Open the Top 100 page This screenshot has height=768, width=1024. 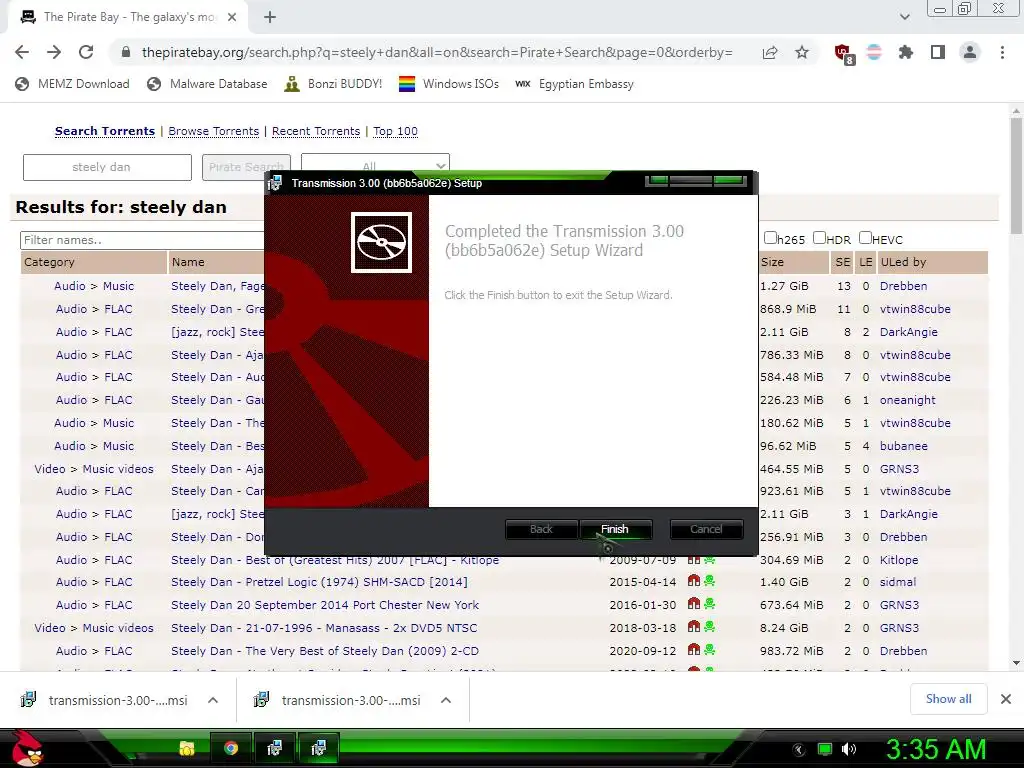395,131
